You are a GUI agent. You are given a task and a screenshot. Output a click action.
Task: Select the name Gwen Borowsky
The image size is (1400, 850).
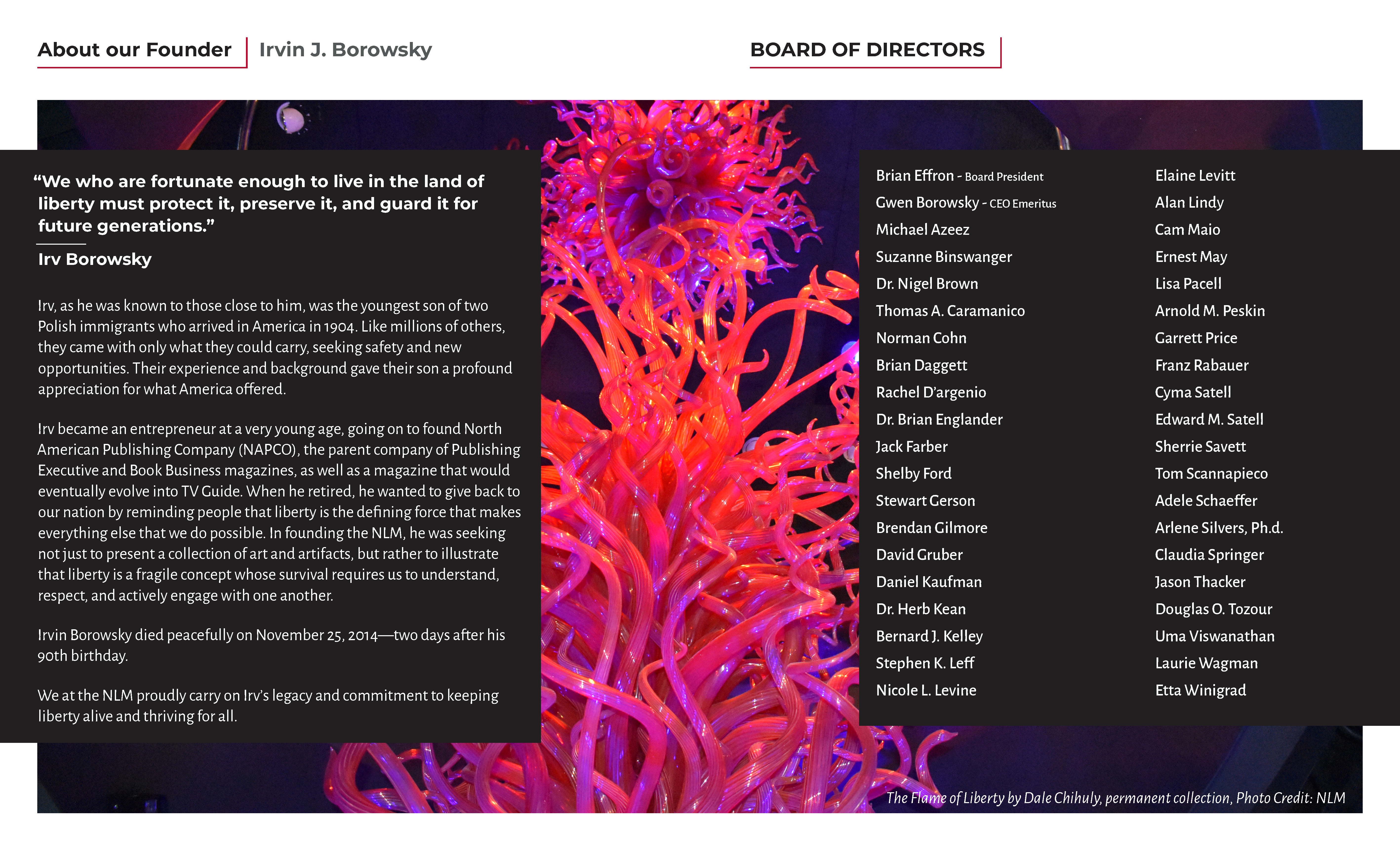click(927, 203)
